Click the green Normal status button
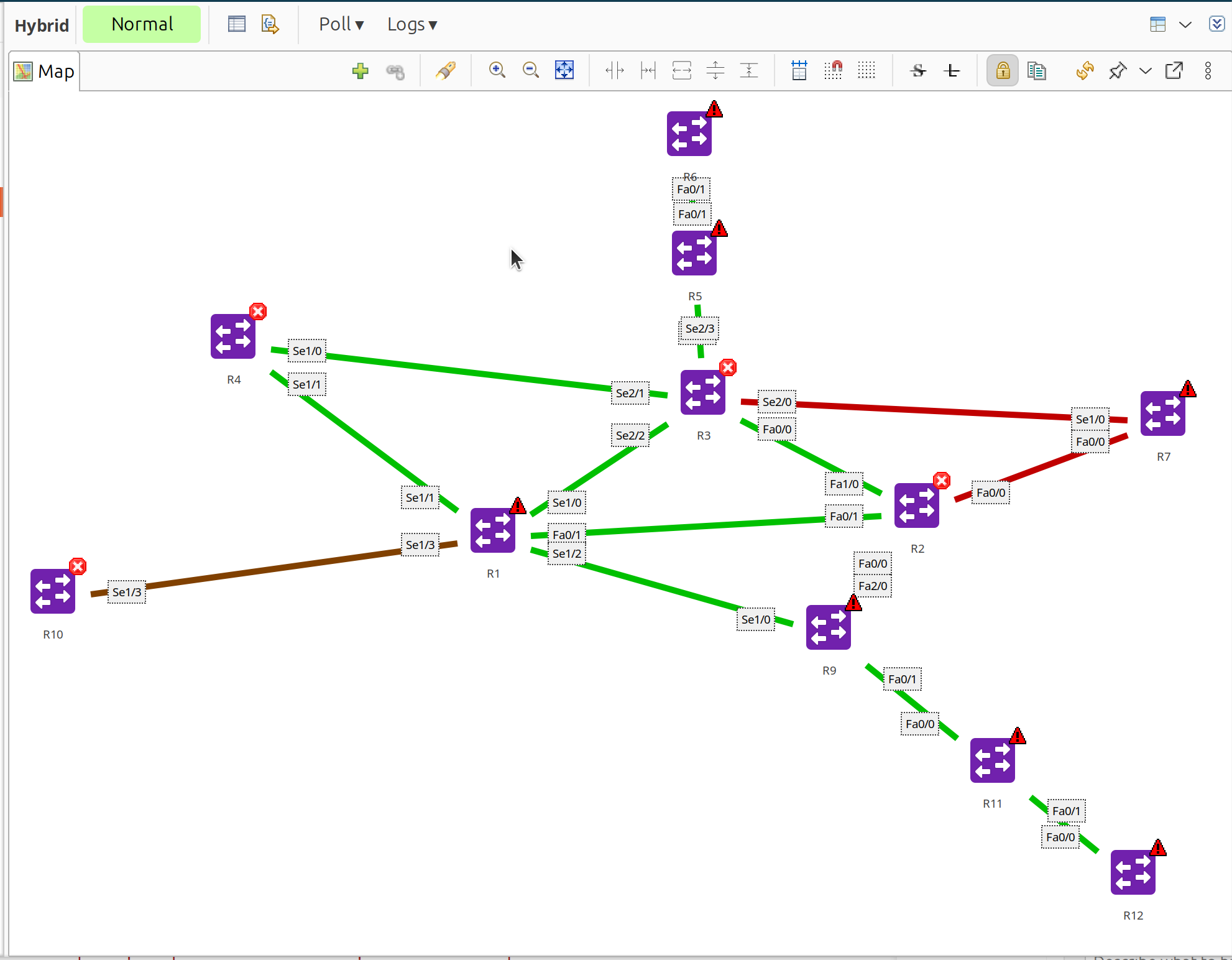 142,24
